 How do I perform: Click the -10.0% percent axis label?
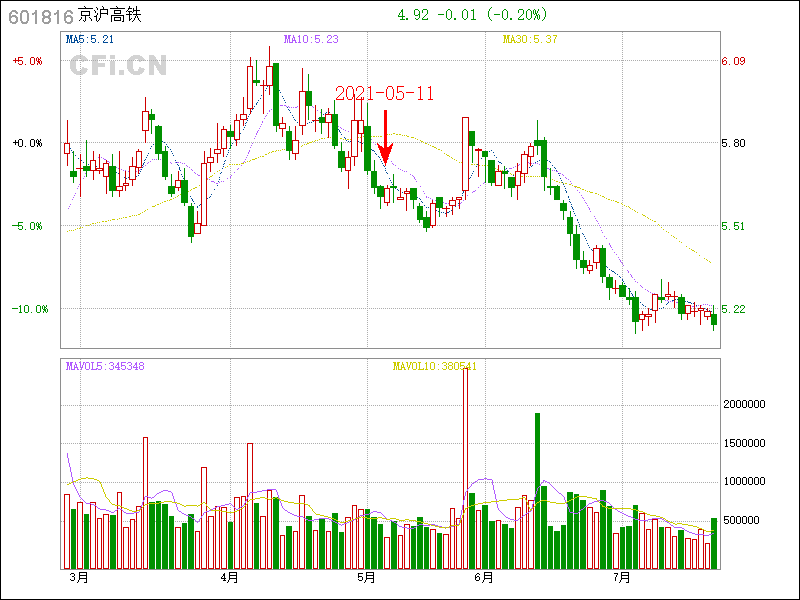[x=29, y=309]
